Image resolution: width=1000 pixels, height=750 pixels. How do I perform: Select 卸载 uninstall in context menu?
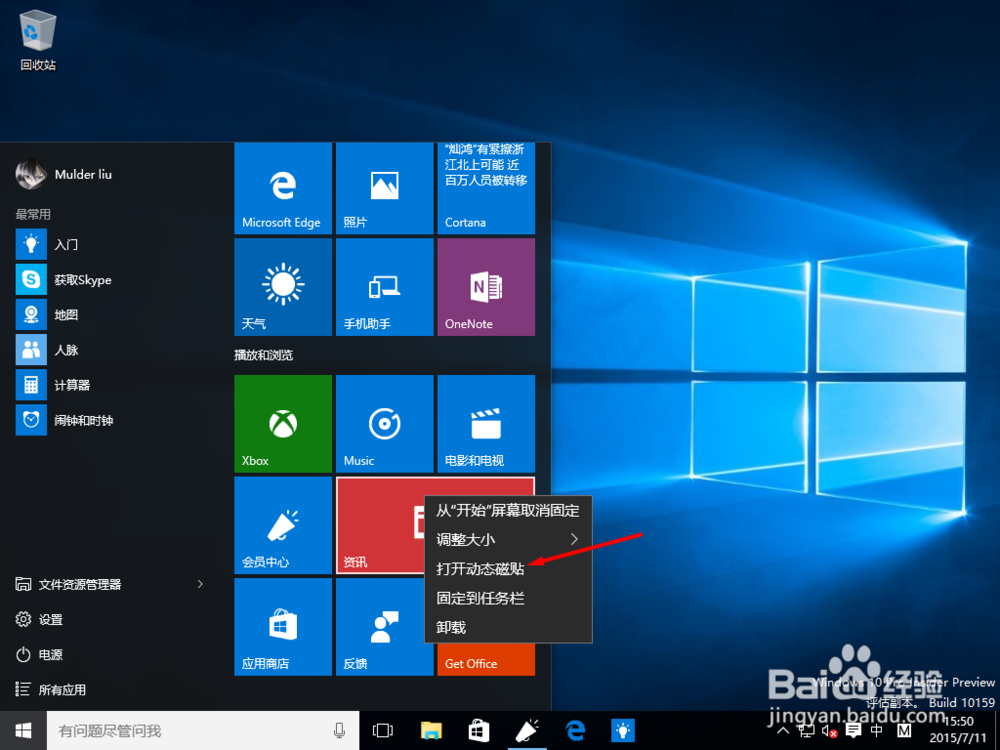(x=508, y=628)
